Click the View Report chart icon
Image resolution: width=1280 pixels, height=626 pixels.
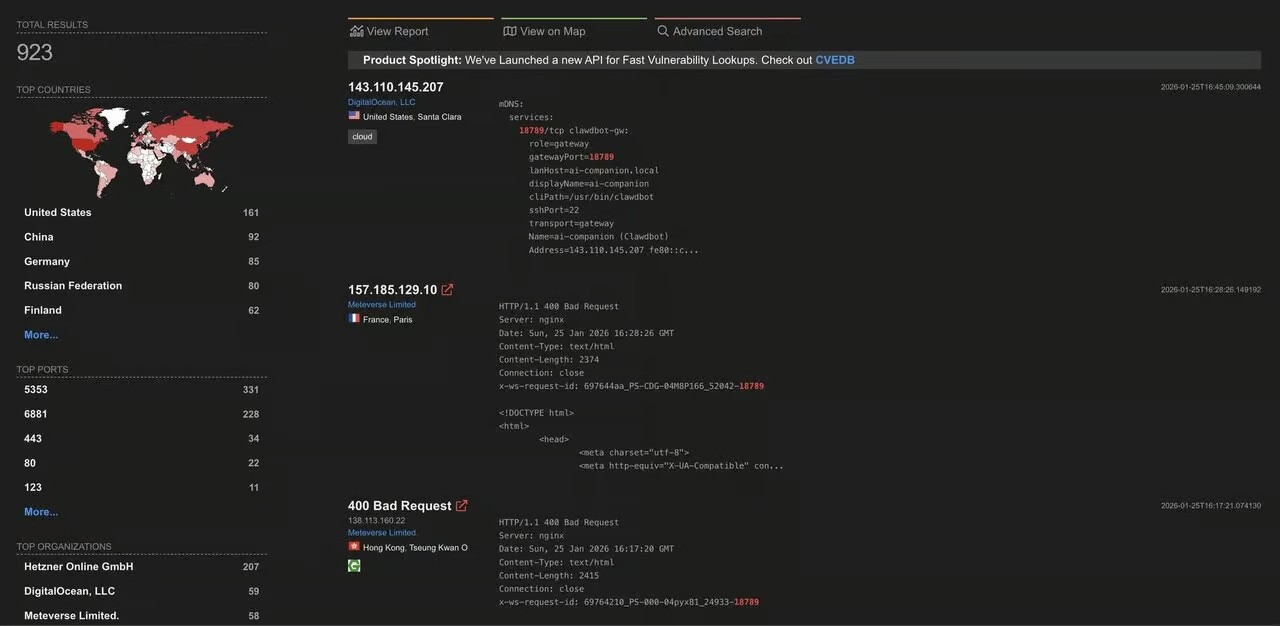[x=356, y=31]
